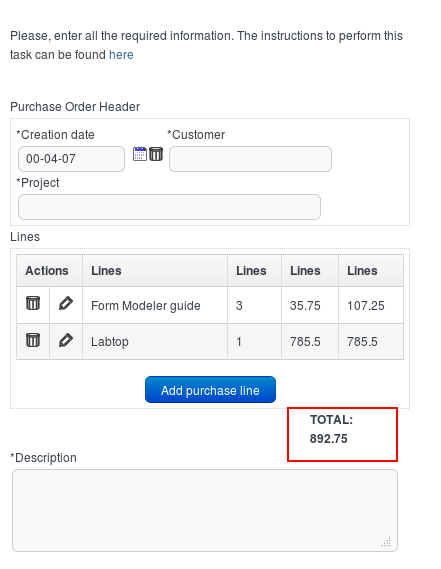This screenshot has height=569, width=441.
Task: Click the Add purchase line button
Action: [210, 390]
